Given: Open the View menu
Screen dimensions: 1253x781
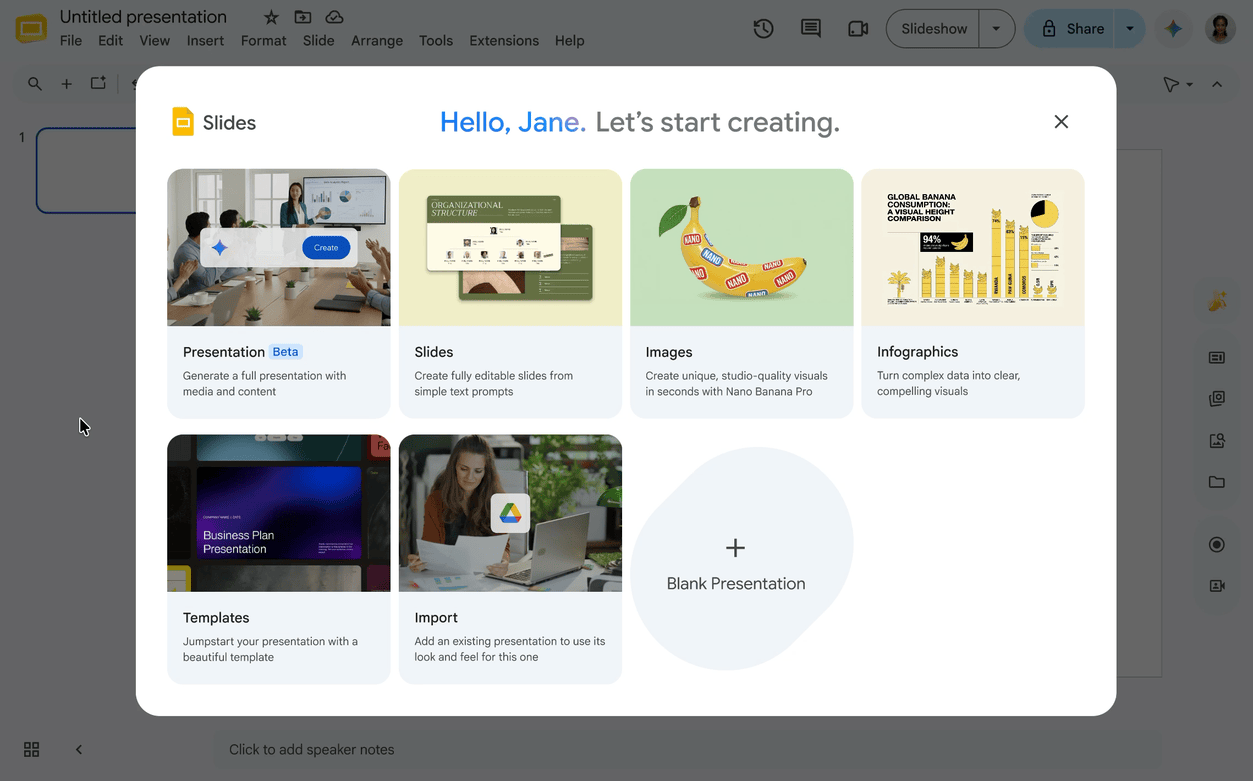Looking at the screenshot, I should coord(154,41).
